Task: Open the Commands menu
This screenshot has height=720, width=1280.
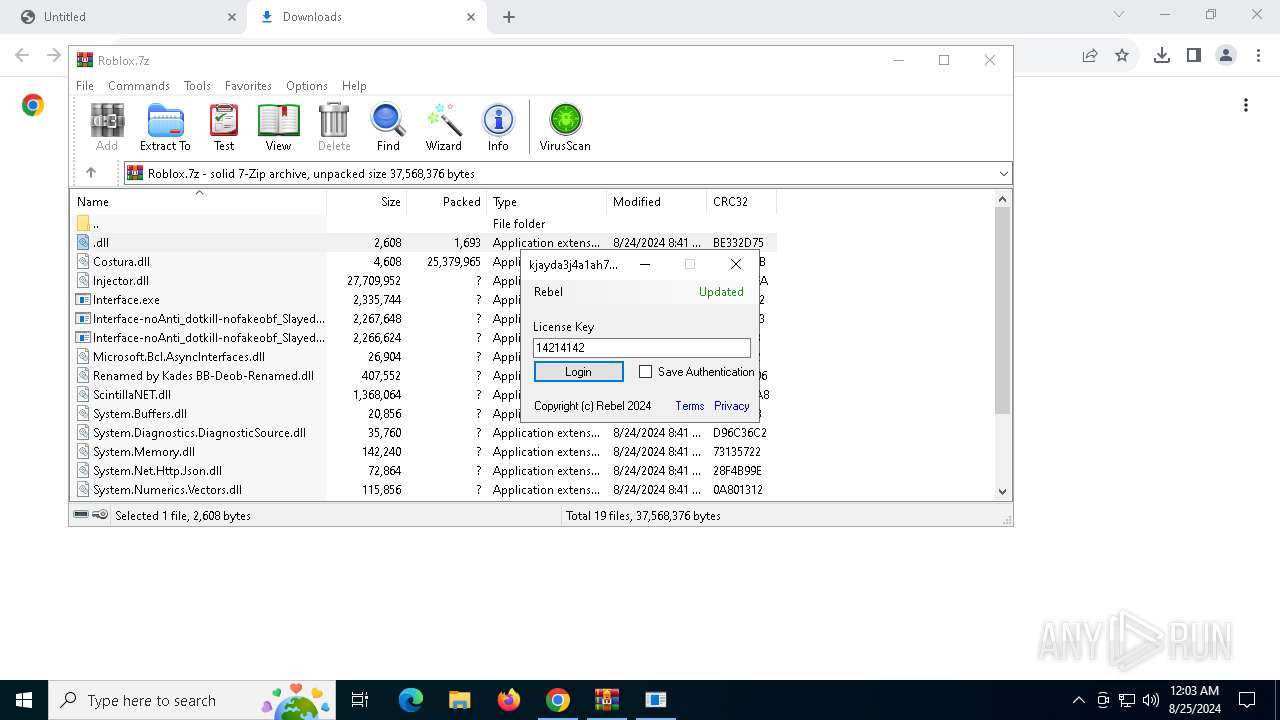Action: (x=139, y=86)
